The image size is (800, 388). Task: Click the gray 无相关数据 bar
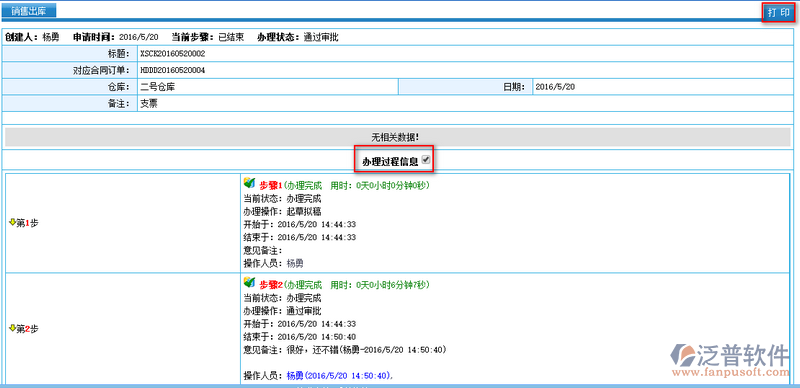pyautogui.click(x=398, y=137)
